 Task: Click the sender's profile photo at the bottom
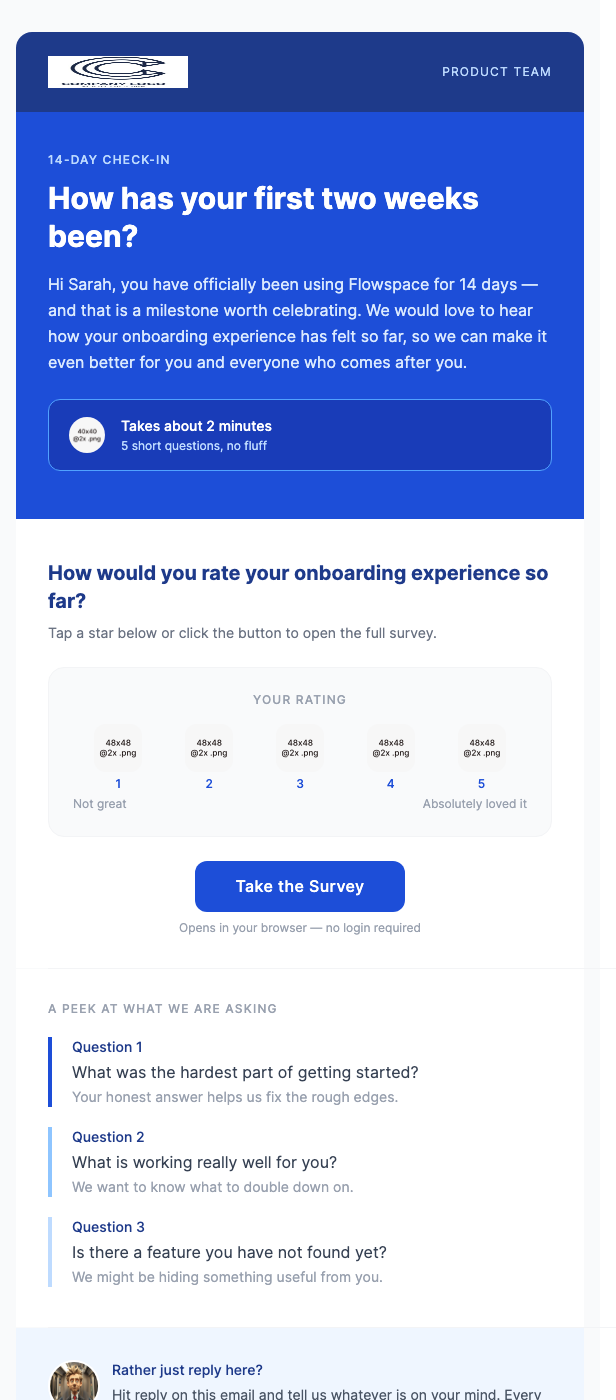pos(74,1382)
